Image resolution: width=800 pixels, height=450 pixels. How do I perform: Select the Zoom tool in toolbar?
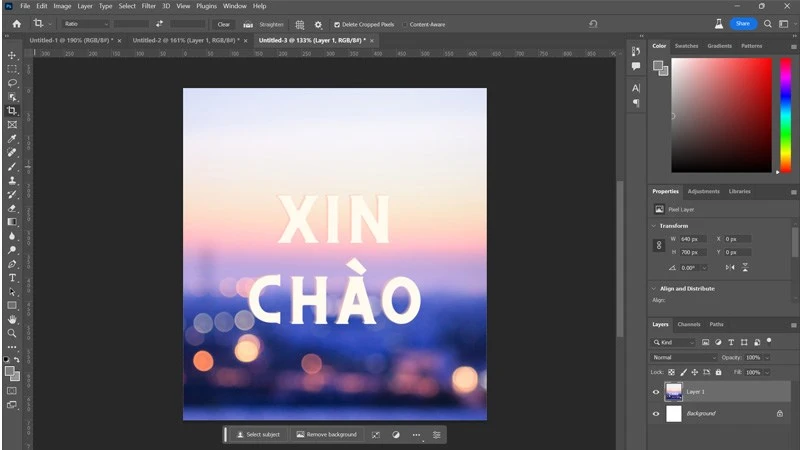tap(12, 333)
